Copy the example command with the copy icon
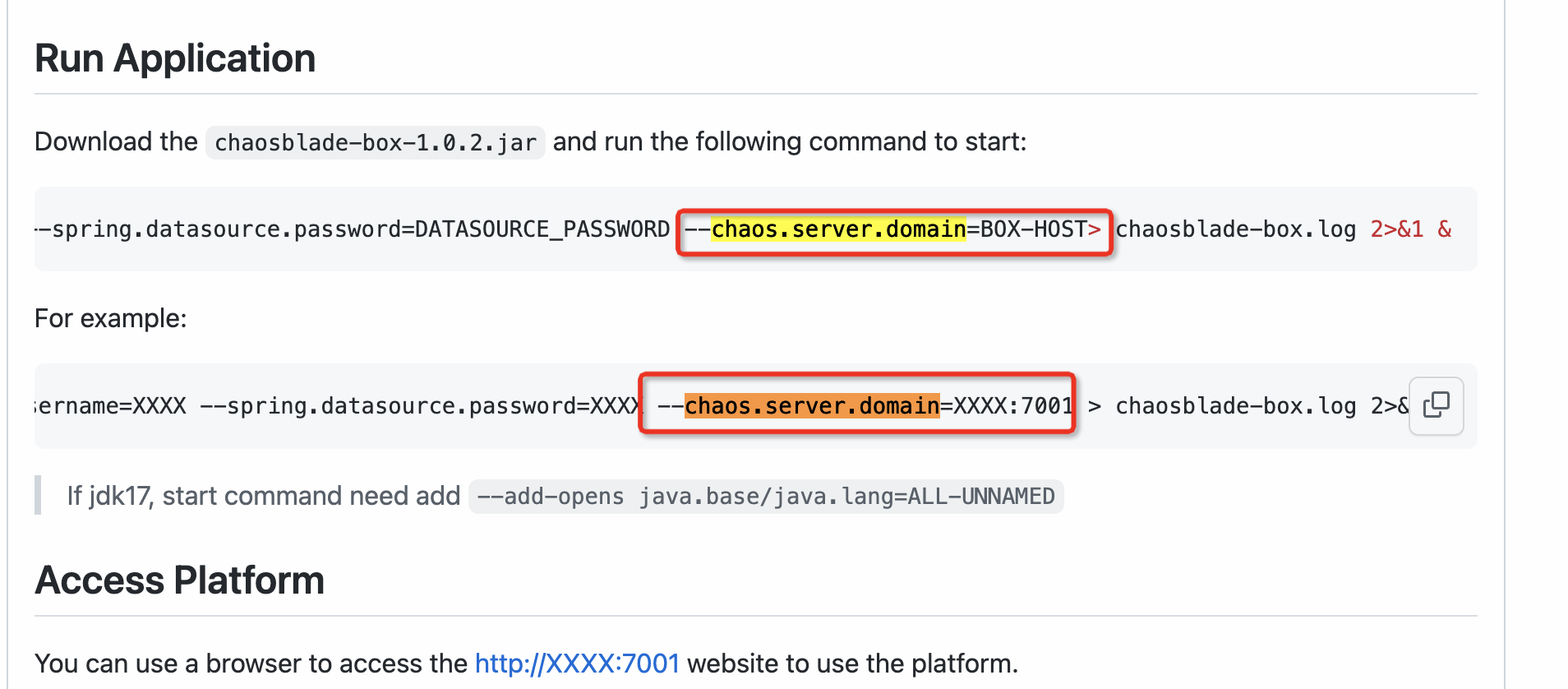 click(x=1436, y=405)
